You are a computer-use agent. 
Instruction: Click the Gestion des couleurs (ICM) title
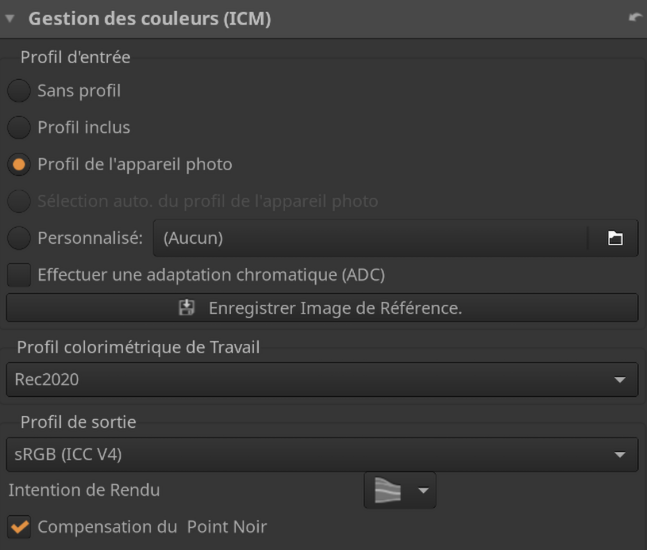[149, 18]
